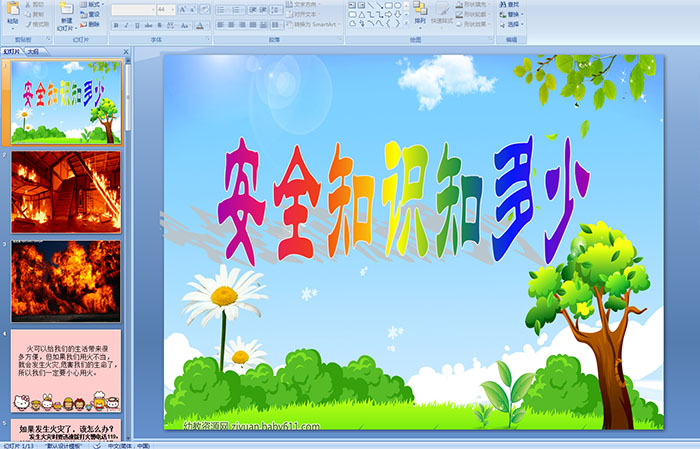Open the font size 44 dropdown
Image resolution: width=700 pixels, height=449 pixels.
166,9
